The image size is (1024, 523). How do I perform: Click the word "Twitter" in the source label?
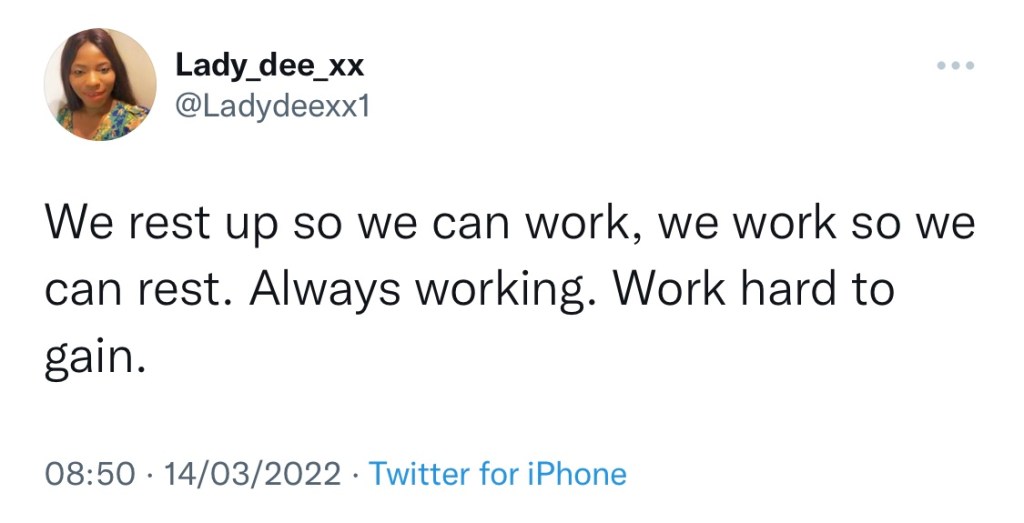(419, 473)
